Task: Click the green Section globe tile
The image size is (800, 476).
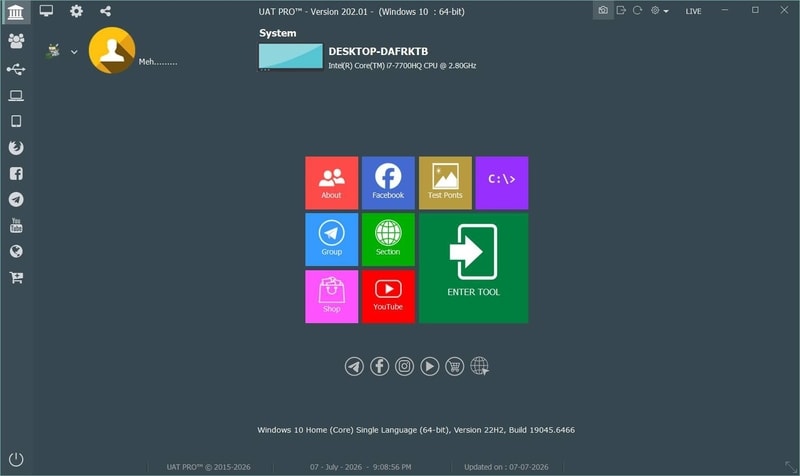Action: (388, 239)
